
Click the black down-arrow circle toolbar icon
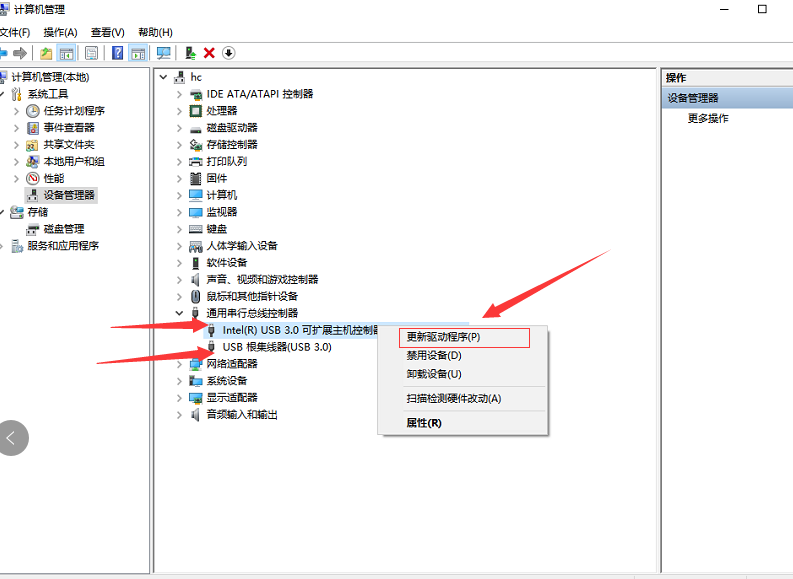tap(228, 53)
